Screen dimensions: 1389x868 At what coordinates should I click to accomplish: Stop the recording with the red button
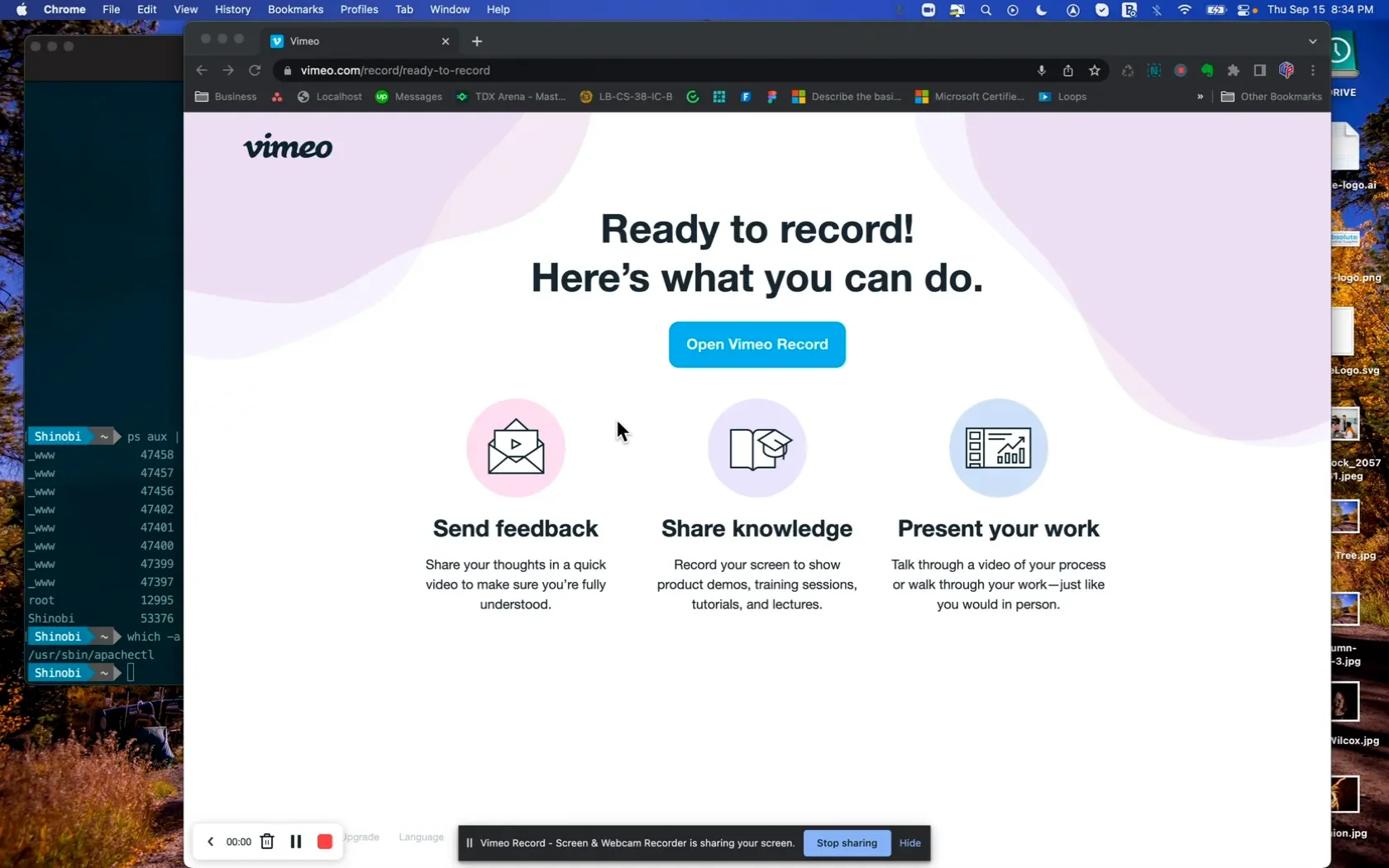325,842
